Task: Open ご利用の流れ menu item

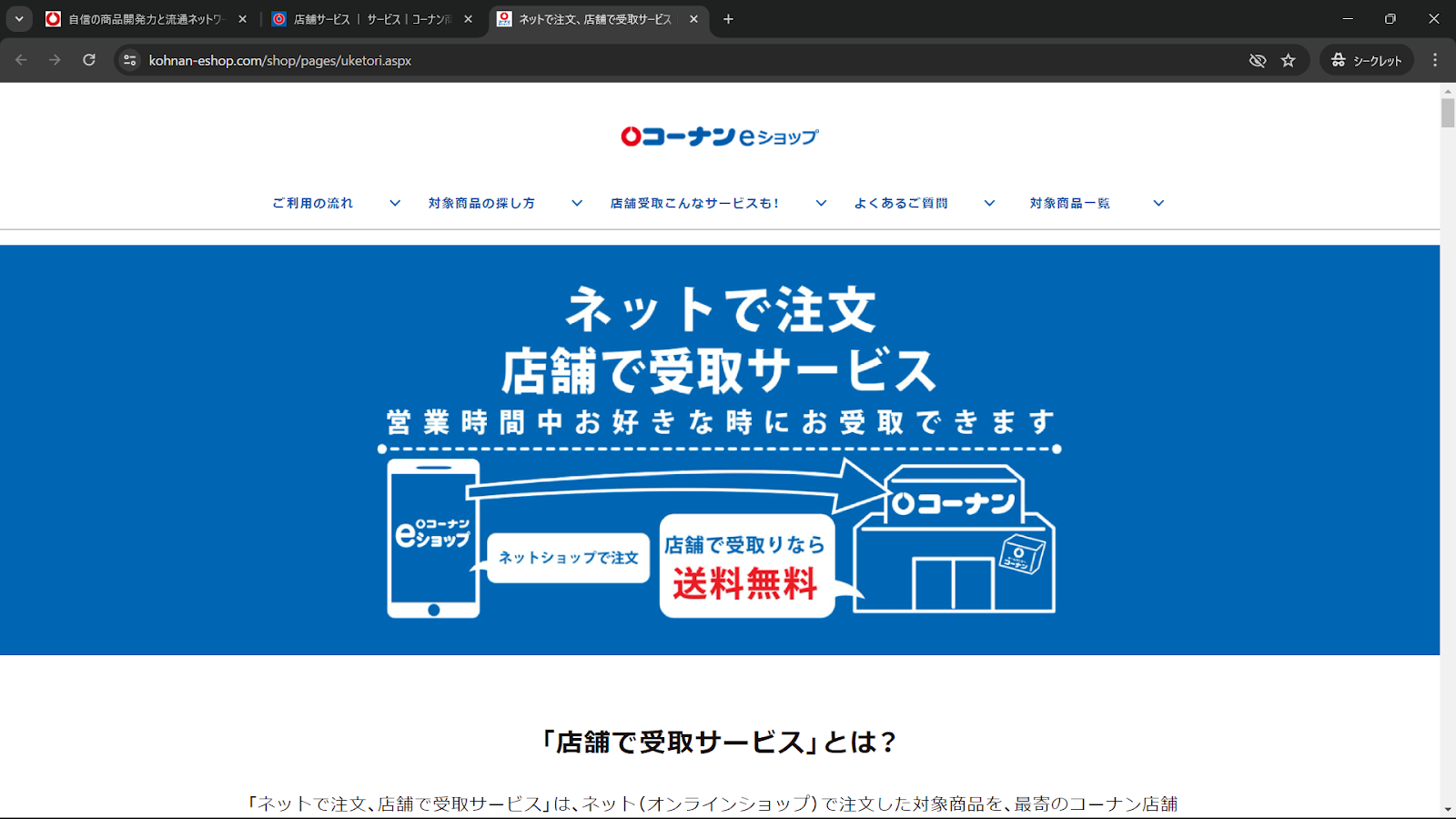Action: pyautogui.click(x=313, y=203)
